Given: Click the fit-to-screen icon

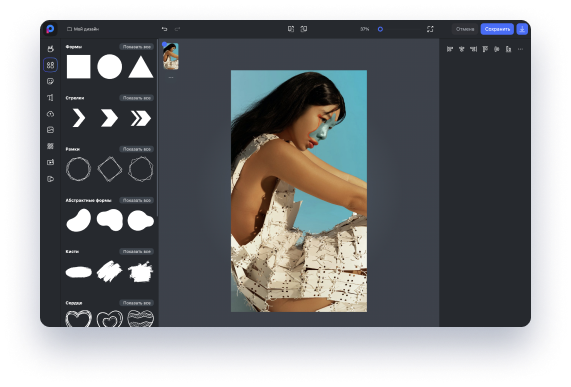Looking at the screenshot, I should pos(430,29).
